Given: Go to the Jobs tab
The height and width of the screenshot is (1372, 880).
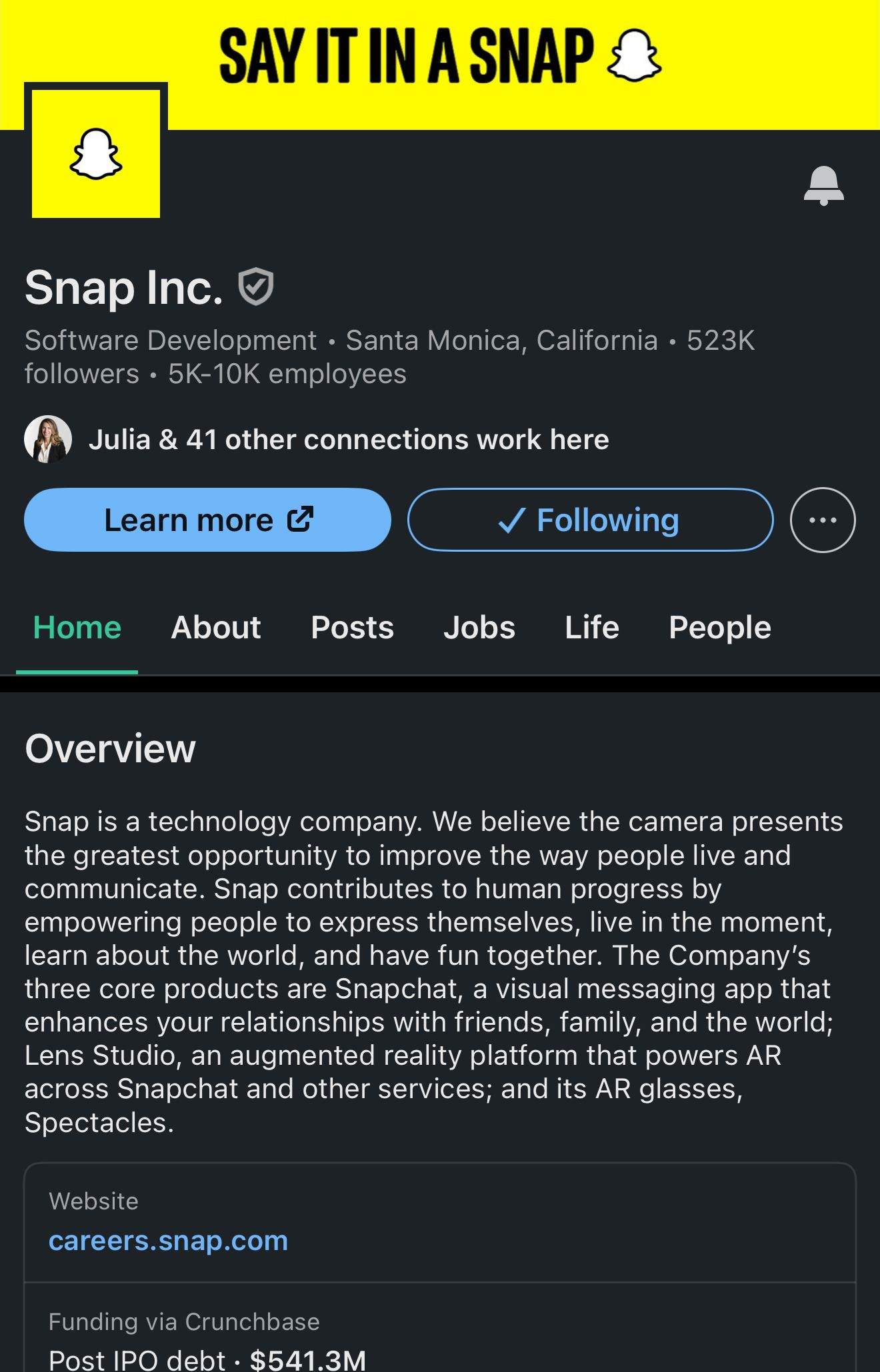Looking at the screenshot, I should pos(479,628).
